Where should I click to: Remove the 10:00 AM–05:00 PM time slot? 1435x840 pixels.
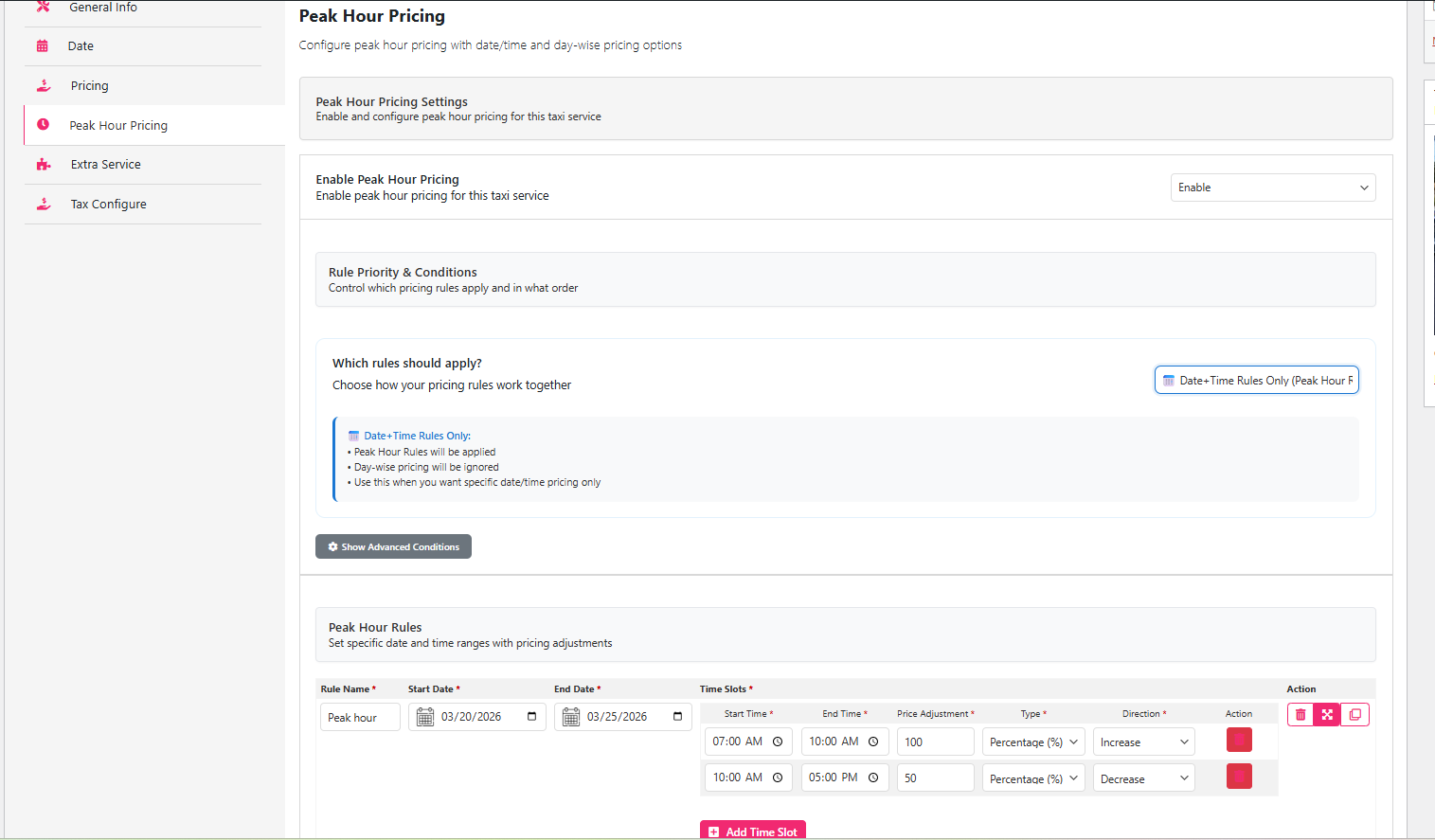(x=1239, y=777)
